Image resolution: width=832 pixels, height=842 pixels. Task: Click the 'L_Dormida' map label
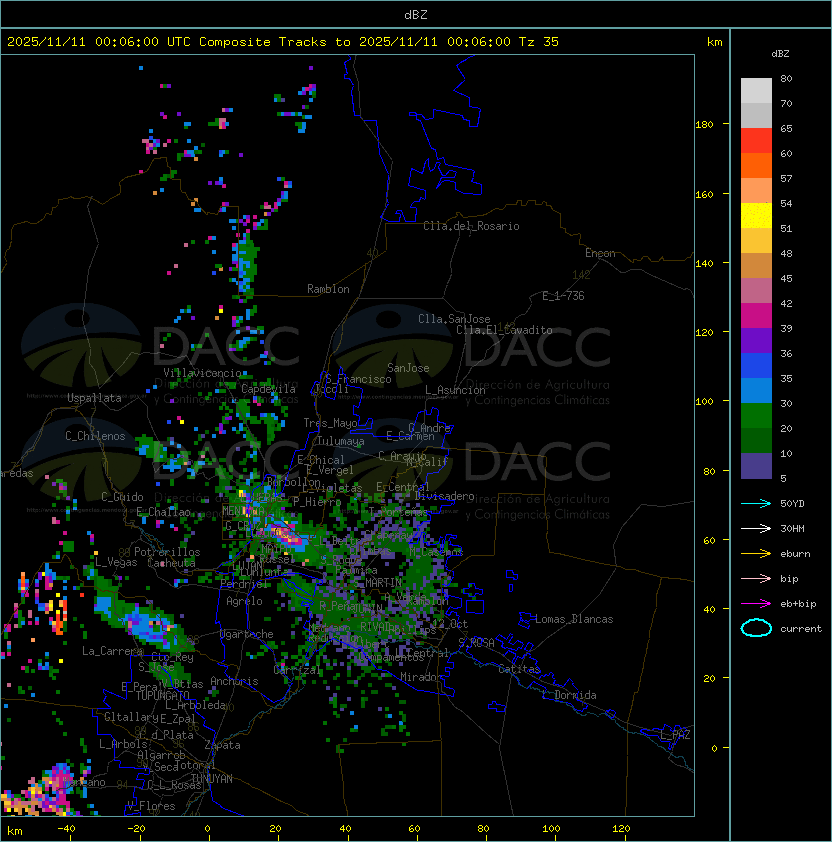569,695
